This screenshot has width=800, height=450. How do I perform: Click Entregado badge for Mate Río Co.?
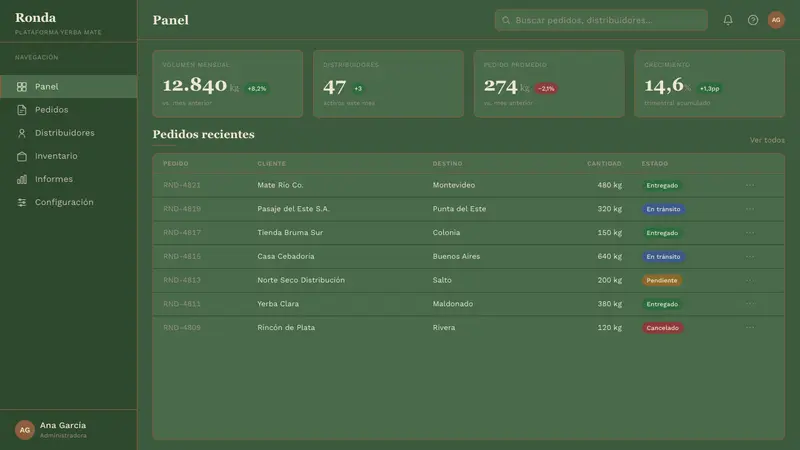662,186
